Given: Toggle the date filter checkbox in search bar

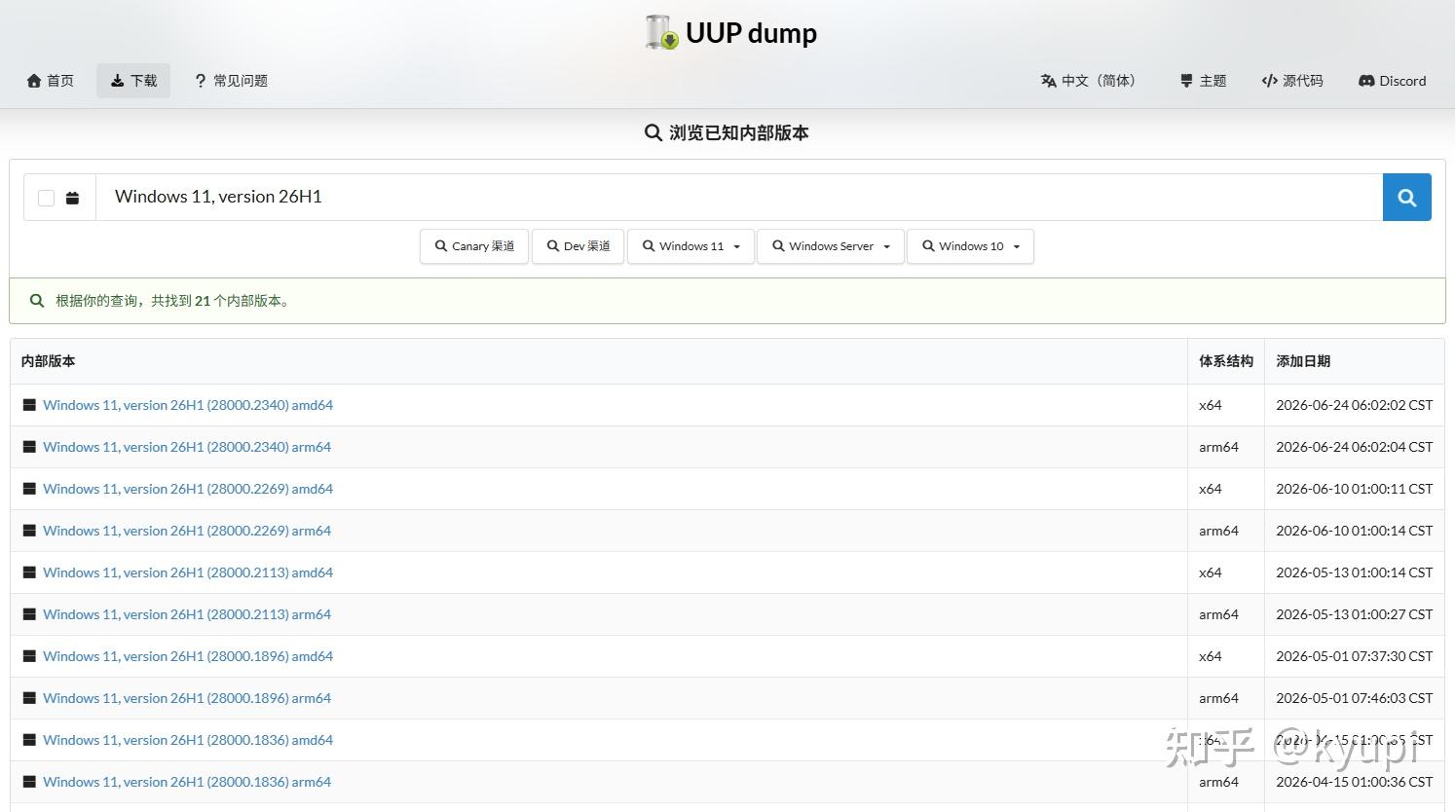Looking at the screenshot, I should 46,198.
